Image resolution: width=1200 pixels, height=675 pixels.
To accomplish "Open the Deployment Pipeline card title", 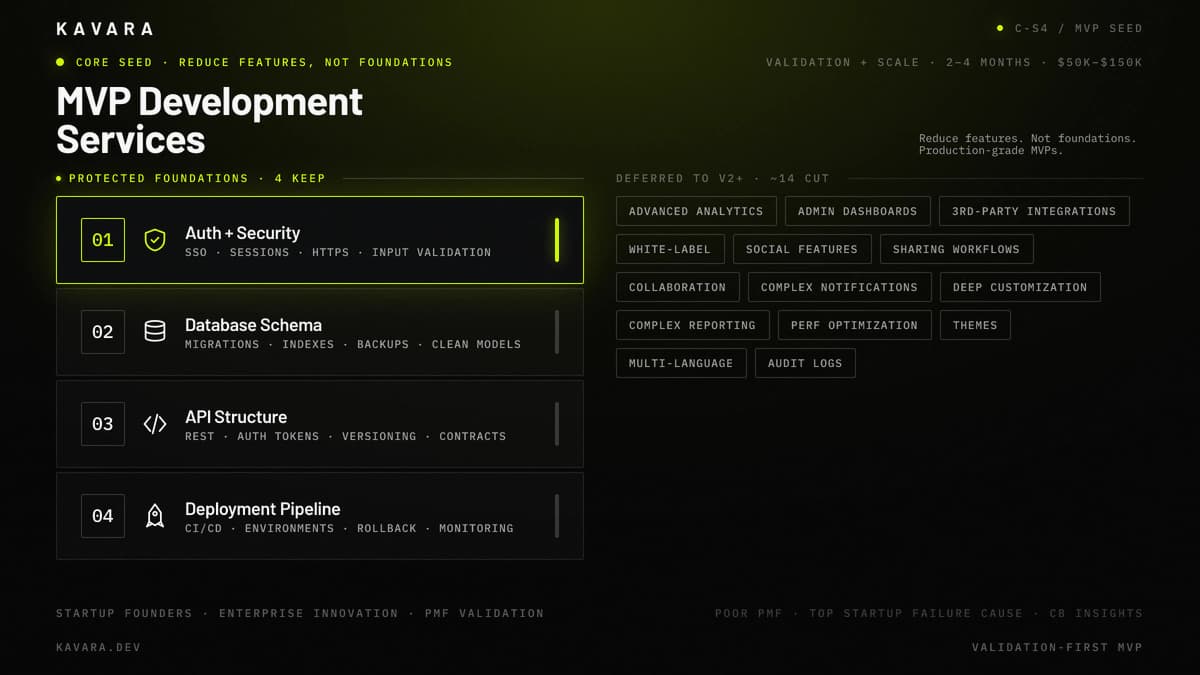I will point(262,509).
